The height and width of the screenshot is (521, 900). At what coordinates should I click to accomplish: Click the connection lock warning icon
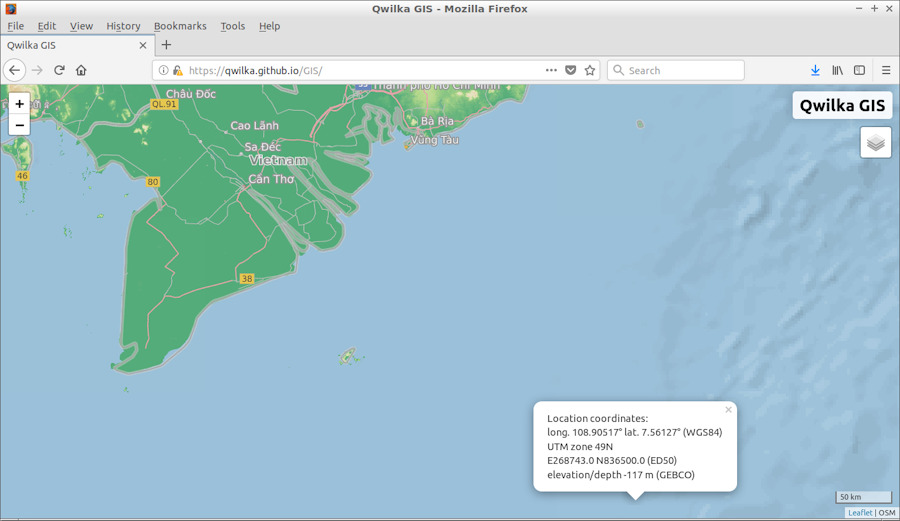[177, 70]
